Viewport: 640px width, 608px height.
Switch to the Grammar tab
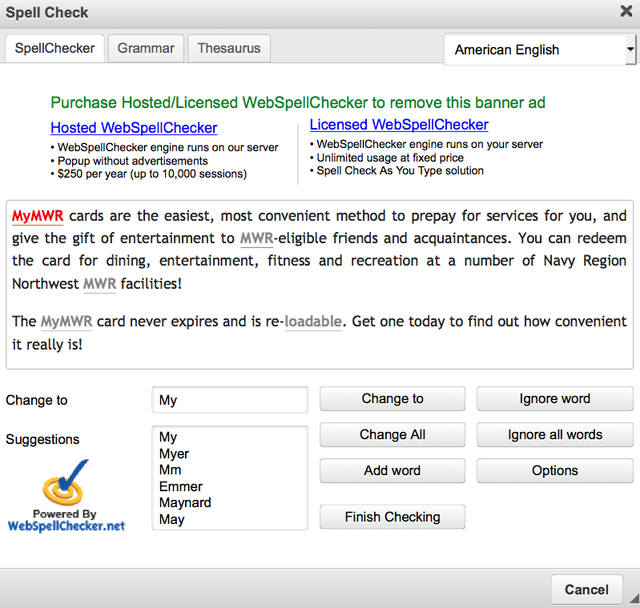click(x=146, y=48)
